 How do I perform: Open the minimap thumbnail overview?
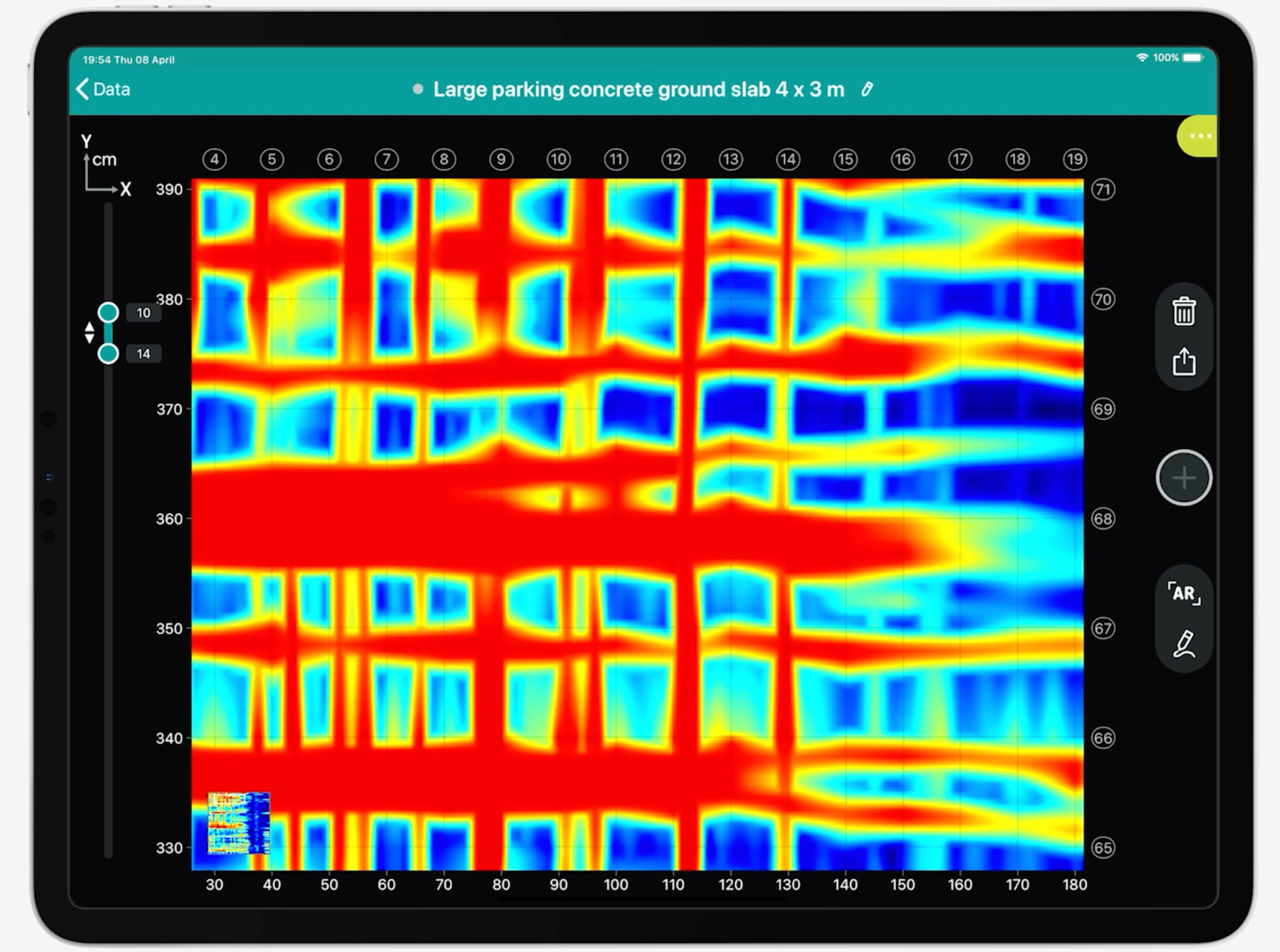pyautogui.click(x=239, y=823)
